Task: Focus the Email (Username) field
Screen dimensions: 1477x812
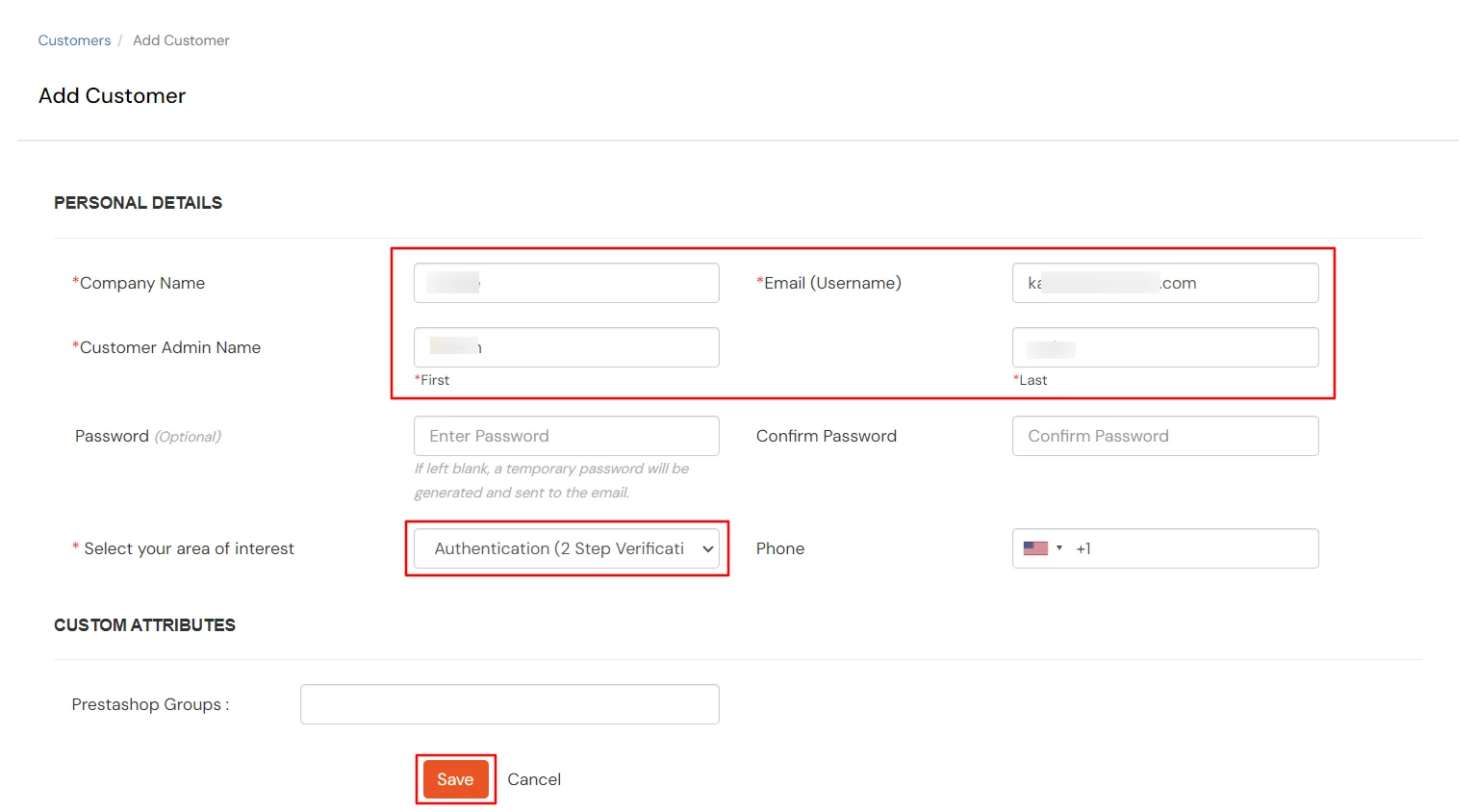Action: click(x=1164, y=282)
